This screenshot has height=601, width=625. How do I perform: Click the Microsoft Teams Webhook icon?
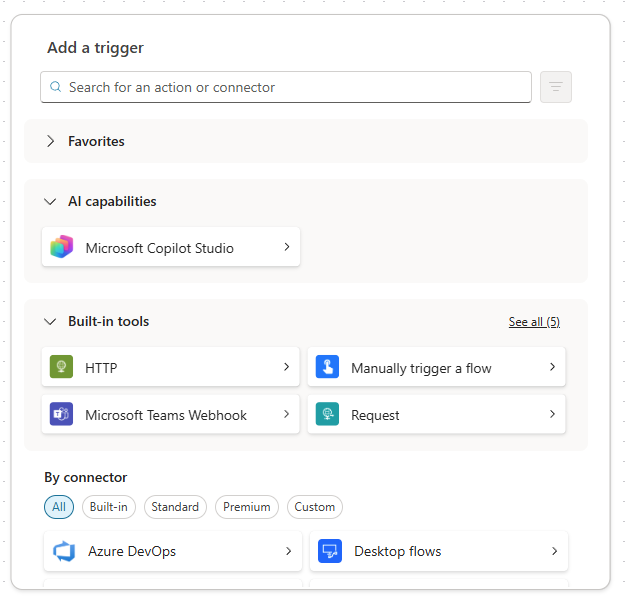61,414
